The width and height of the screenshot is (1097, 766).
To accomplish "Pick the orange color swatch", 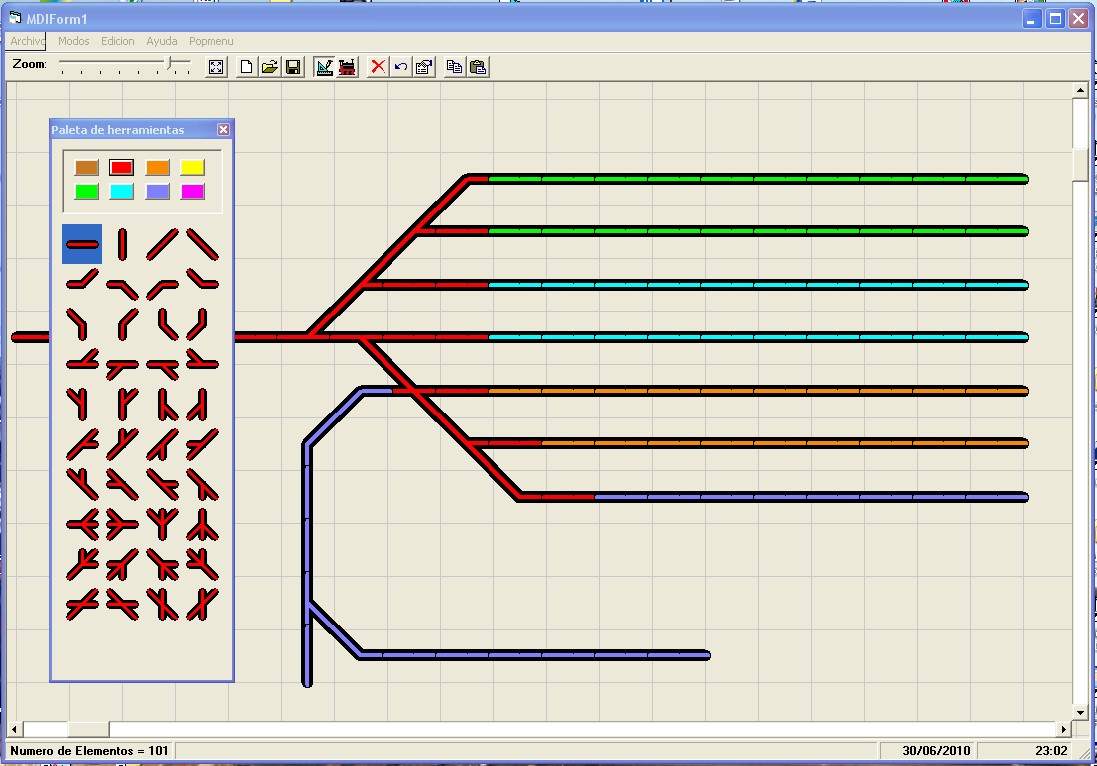I will click(157, 167).
